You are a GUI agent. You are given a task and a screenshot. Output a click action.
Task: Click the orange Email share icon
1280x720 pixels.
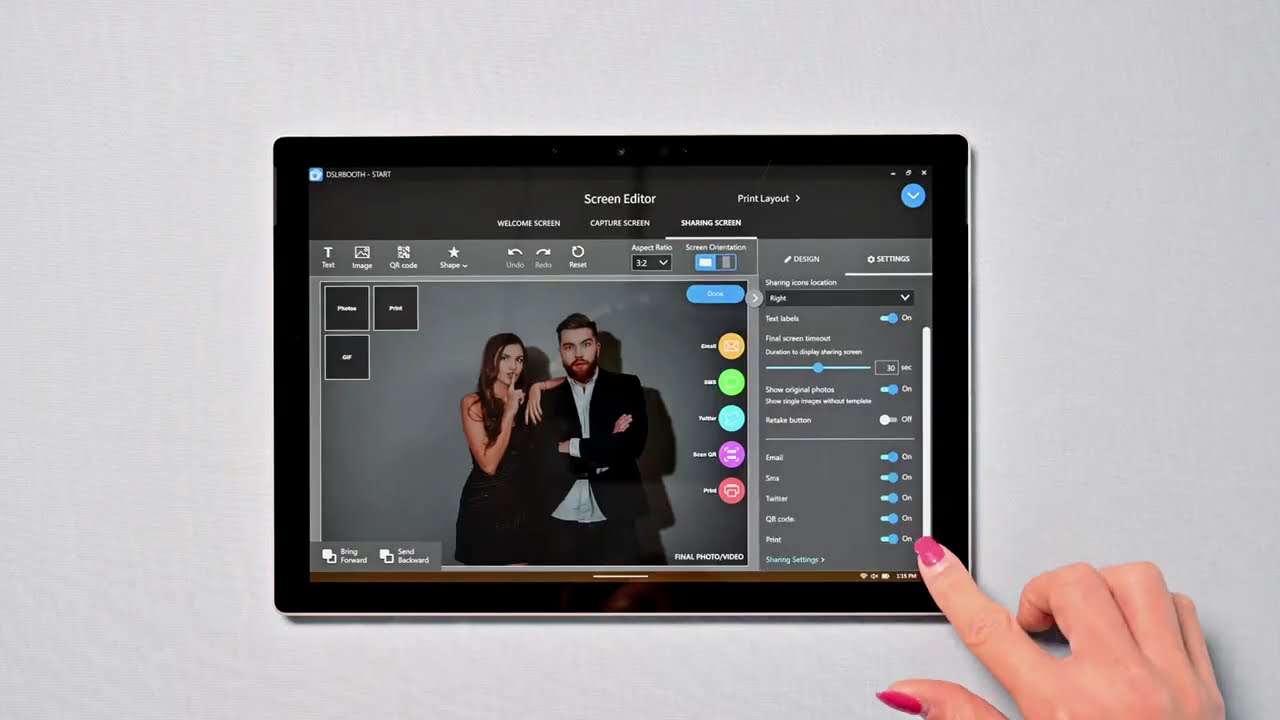pos(732,346)
